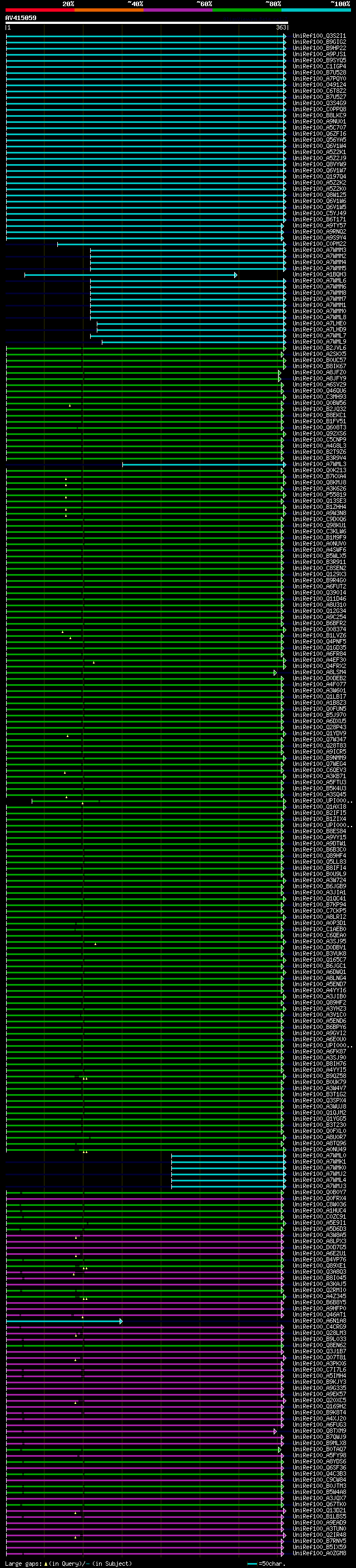
Task: Open hit UniRef100_B8IK67
Action: (x=319, y=367)
